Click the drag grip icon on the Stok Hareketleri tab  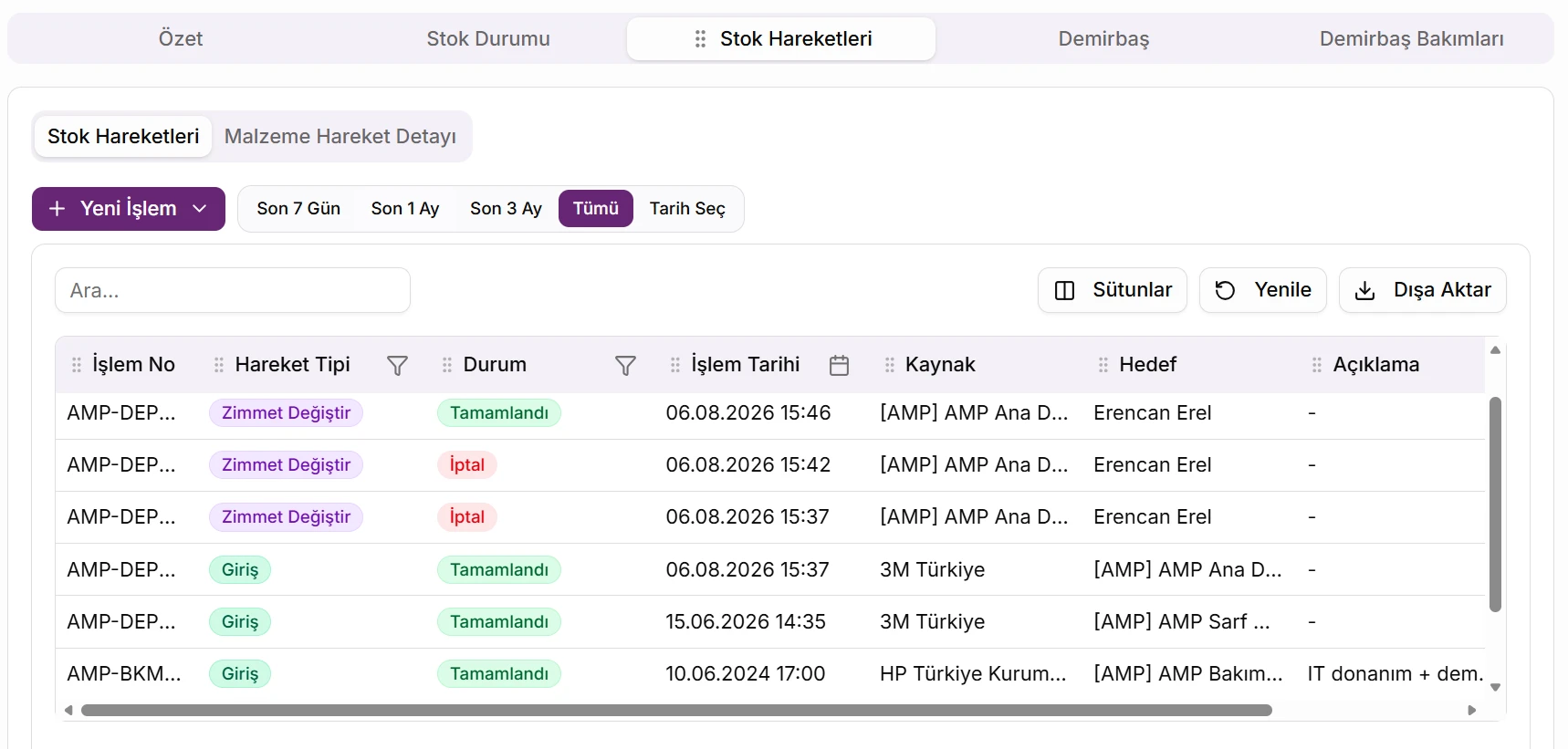tap(700, 38)
